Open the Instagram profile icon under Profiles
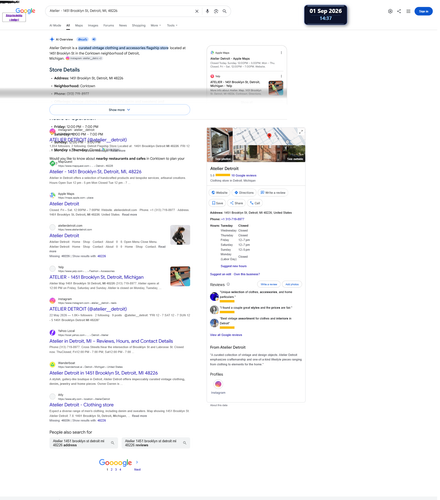Viewport: 440px width, 500px height. [218, 384]
